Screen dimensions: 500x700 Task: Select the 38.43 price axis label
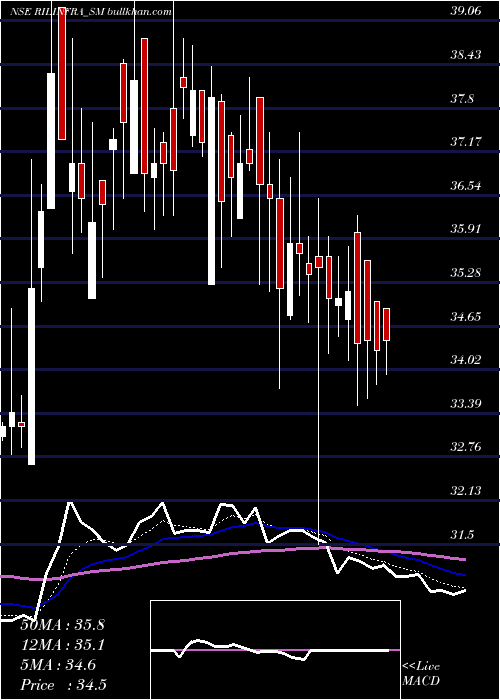pyautogui.click(x=466, y=55)
